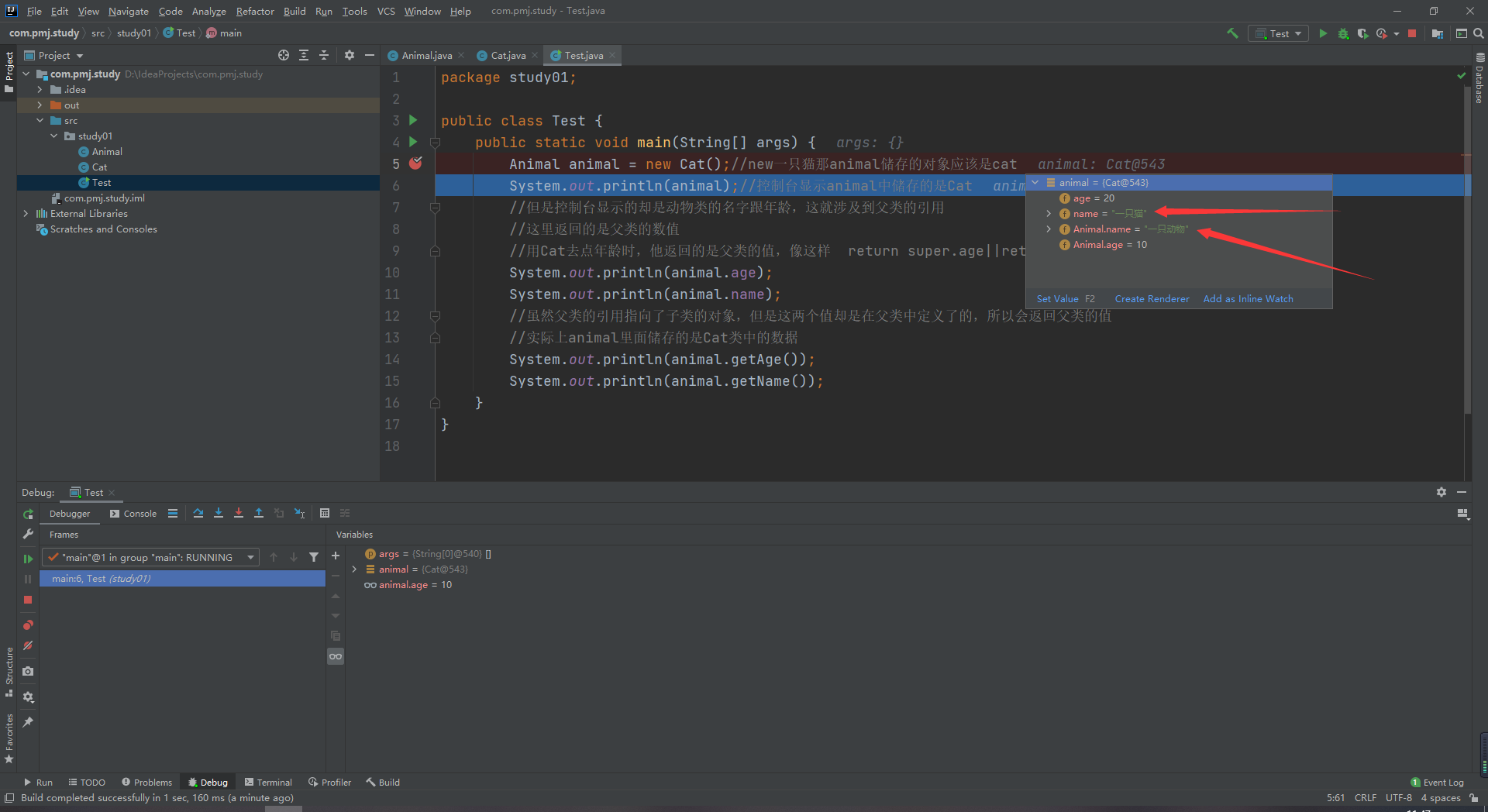Open the Test run configuration dropdown
The width and height of the screenshot is (1488, 812).
pyautogui.click(x=1279, y=33)
